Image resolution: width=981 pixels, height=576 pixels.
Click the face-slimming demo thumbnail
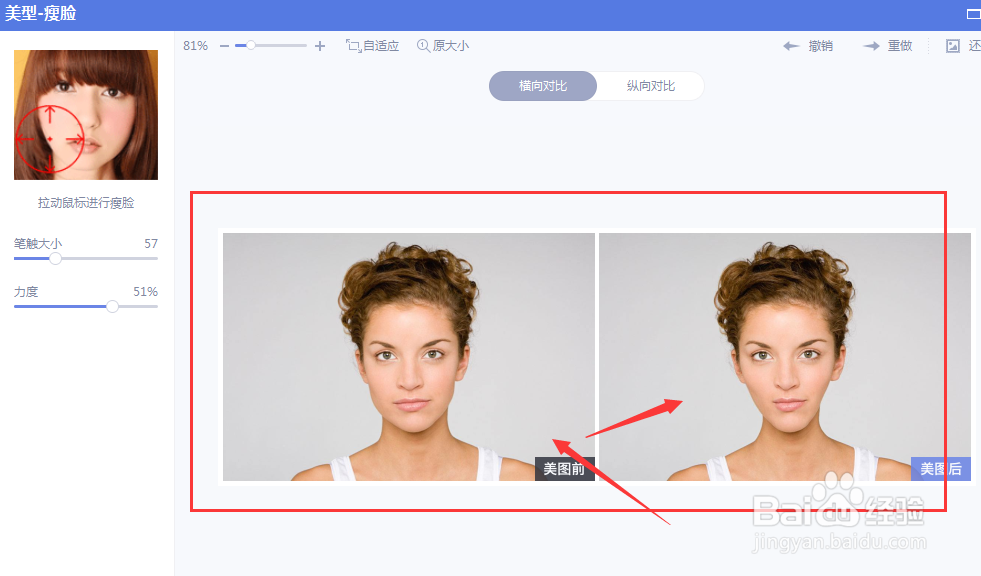[x=86, y=115]
